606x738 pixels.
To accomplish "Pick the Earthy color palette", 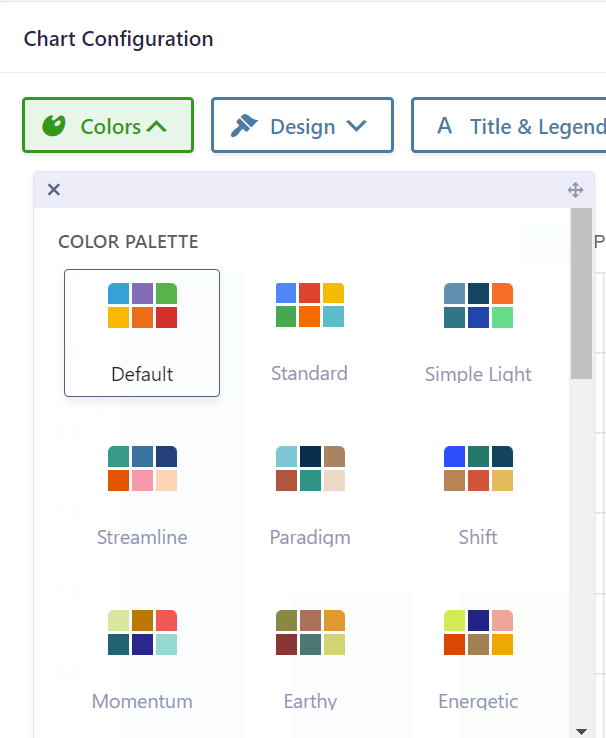I will click(x=310, y=660).
